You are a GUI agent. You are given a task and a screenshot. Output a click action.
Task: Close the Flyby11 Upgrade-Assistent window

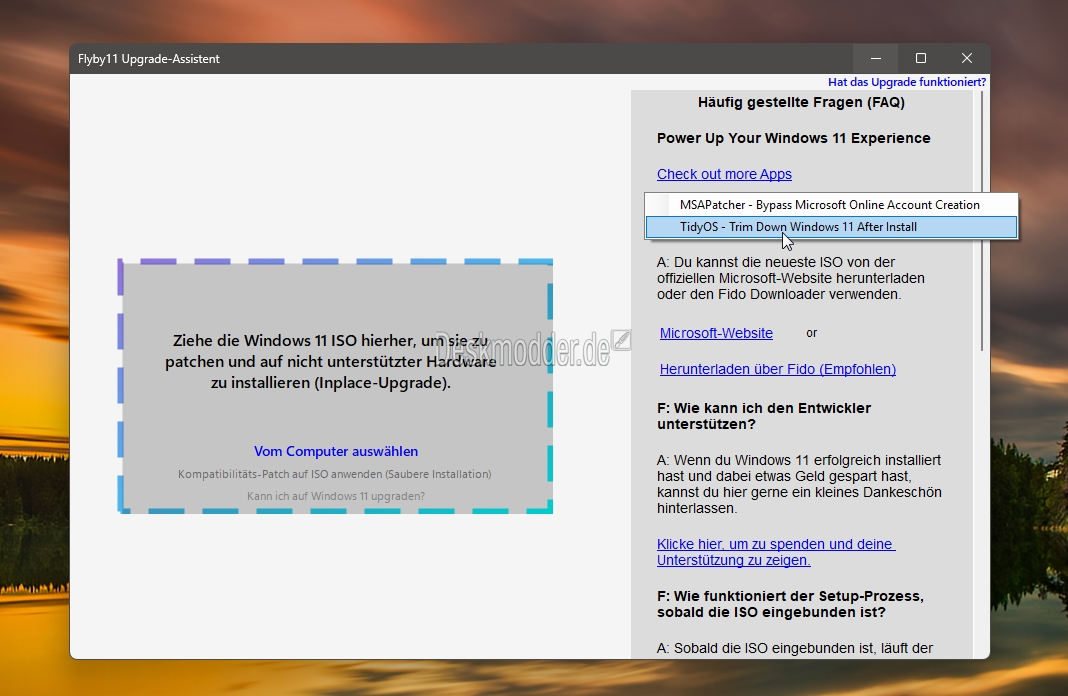(967, 59)
